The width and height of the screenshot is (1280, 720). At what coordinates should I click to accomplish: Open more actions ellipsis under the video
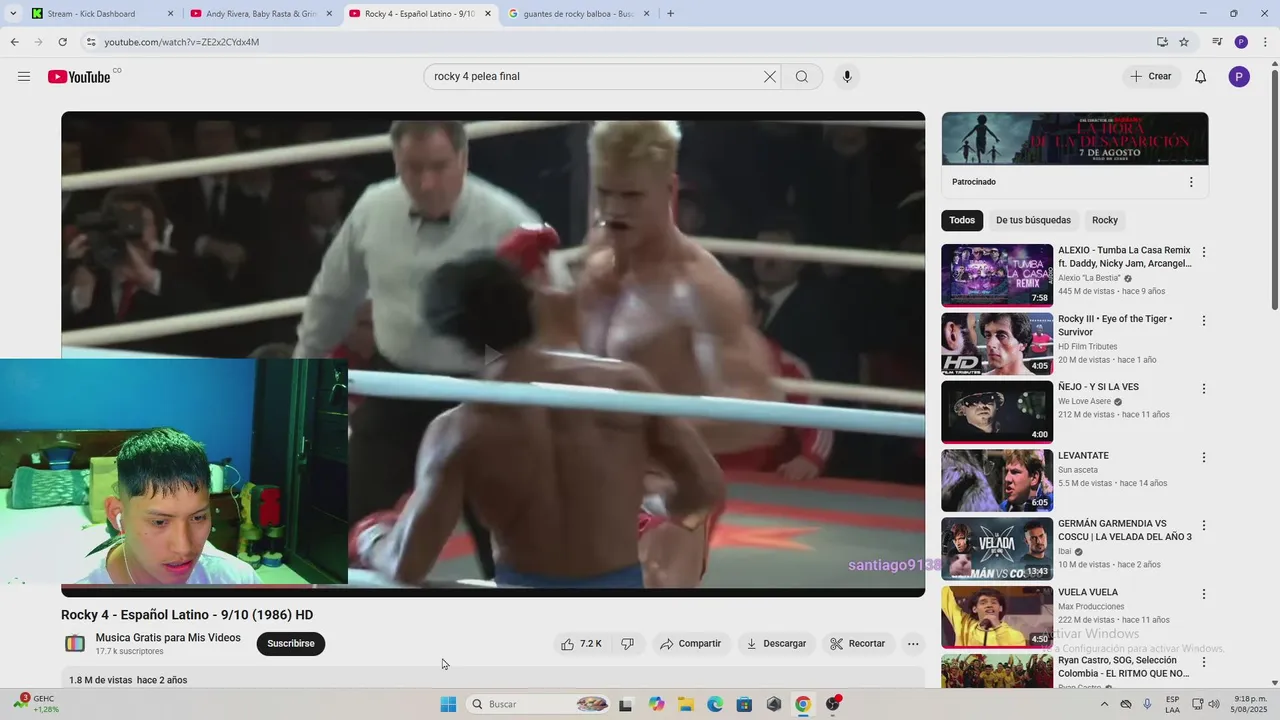tap(913, 644)
